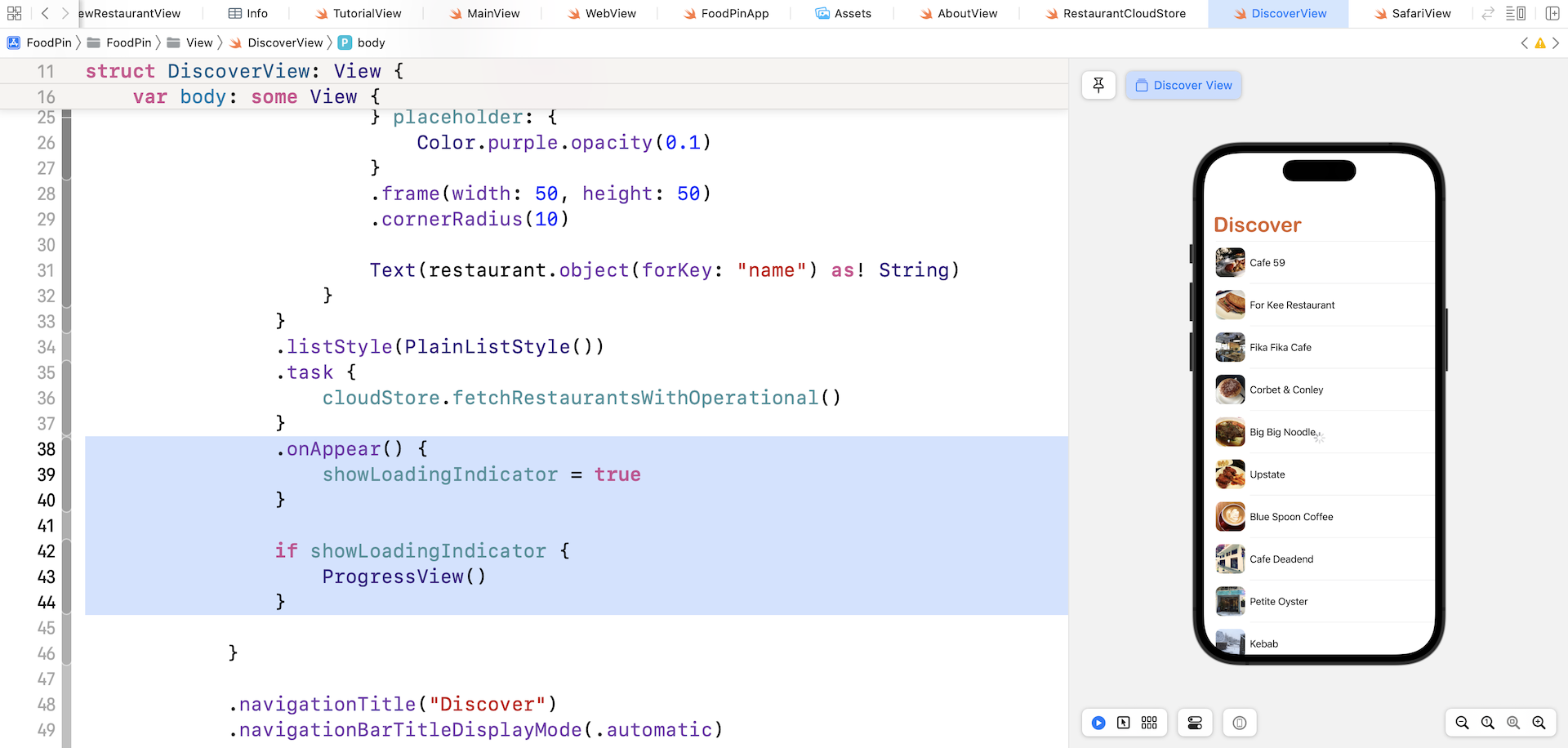Go back in editor history

click(x=45, y=13)
